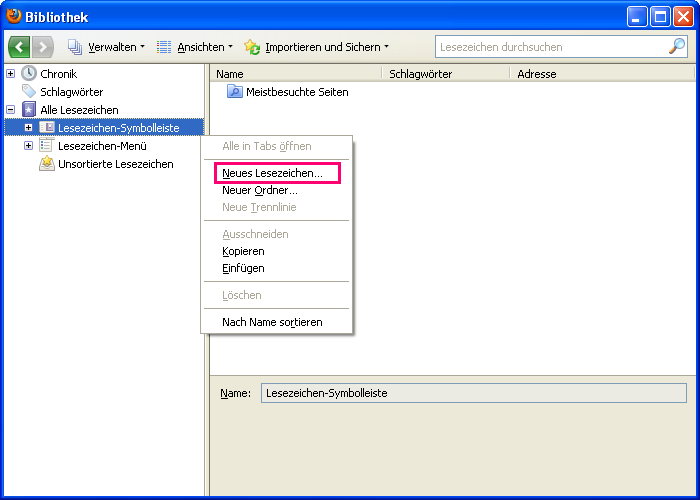Click the Schlagwörter tag icon
Image resolution: width=700 pixels, height=500 pixels.
(x=29, y=92)
